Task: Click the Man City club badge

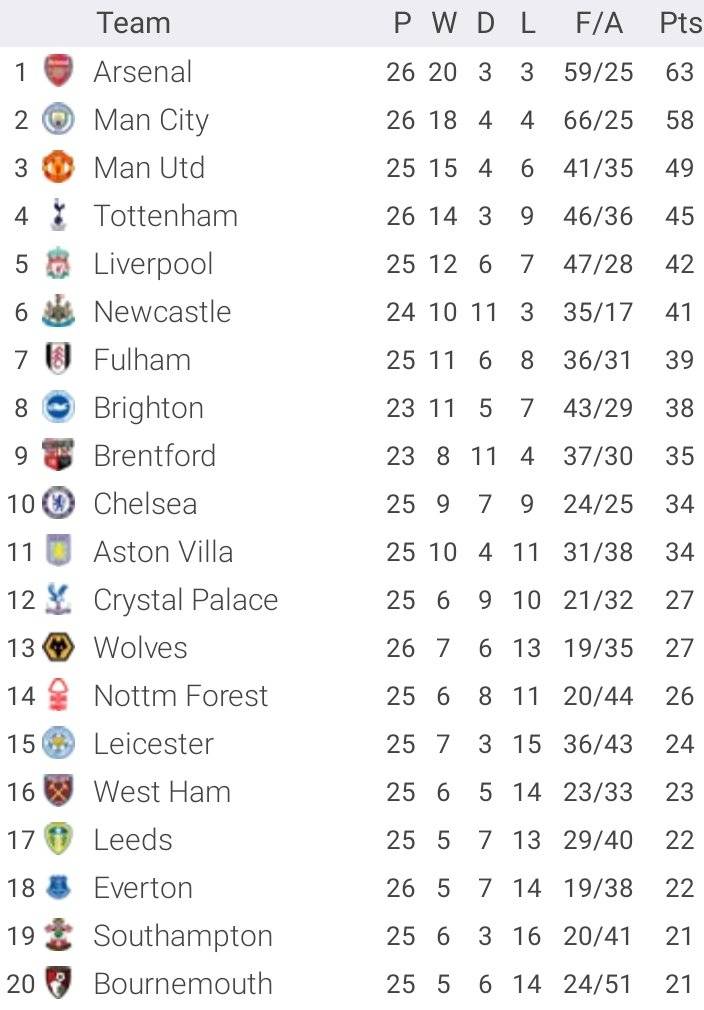Action: [58, 120]
